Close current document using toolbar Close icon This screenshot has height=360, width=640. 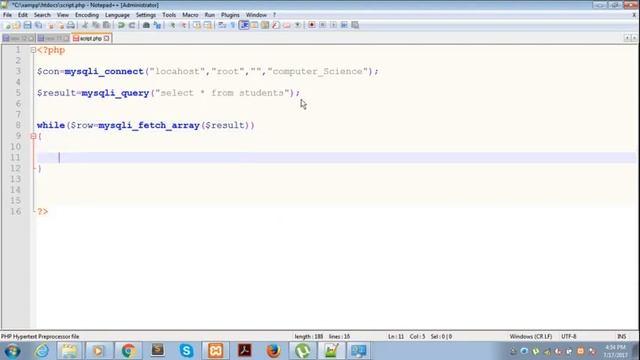tap(51, 25)
